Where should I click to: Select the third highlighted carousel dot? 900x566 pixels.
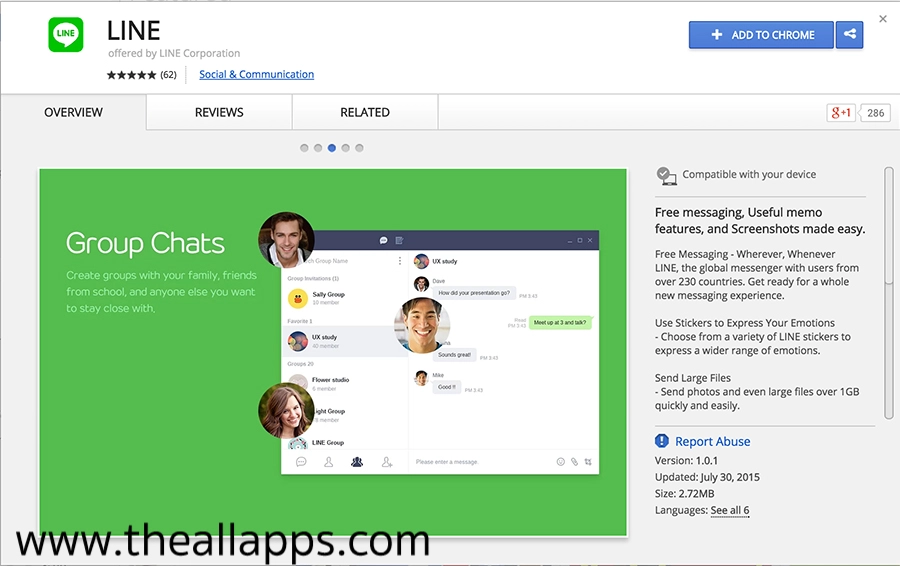[x=332, y=148]
